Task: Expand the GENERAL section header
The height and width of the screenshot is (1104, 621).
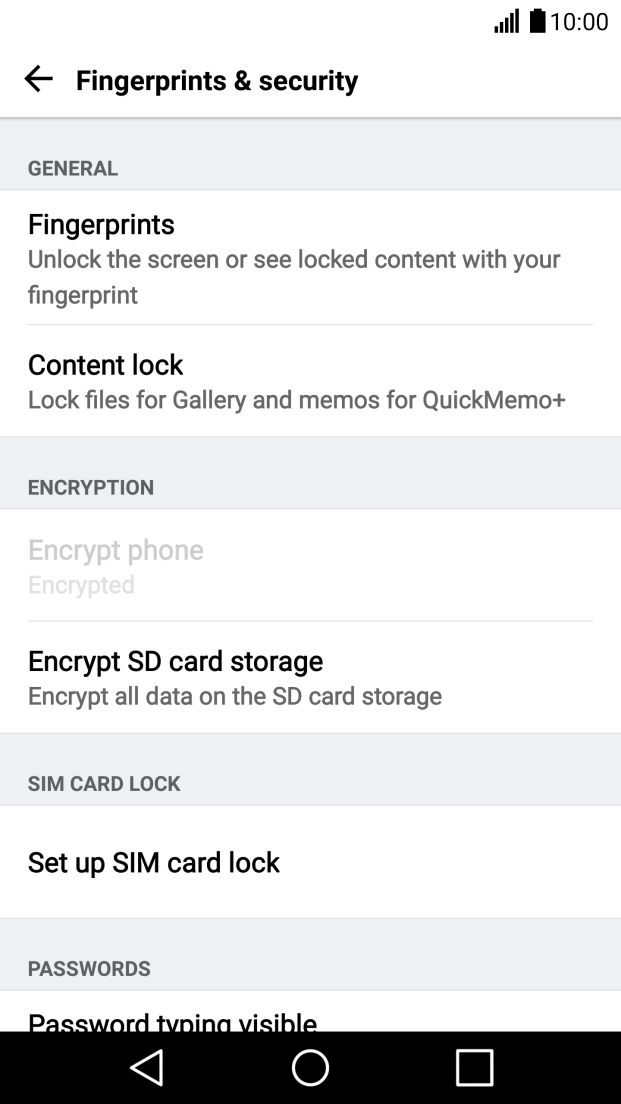Action: 72,168
